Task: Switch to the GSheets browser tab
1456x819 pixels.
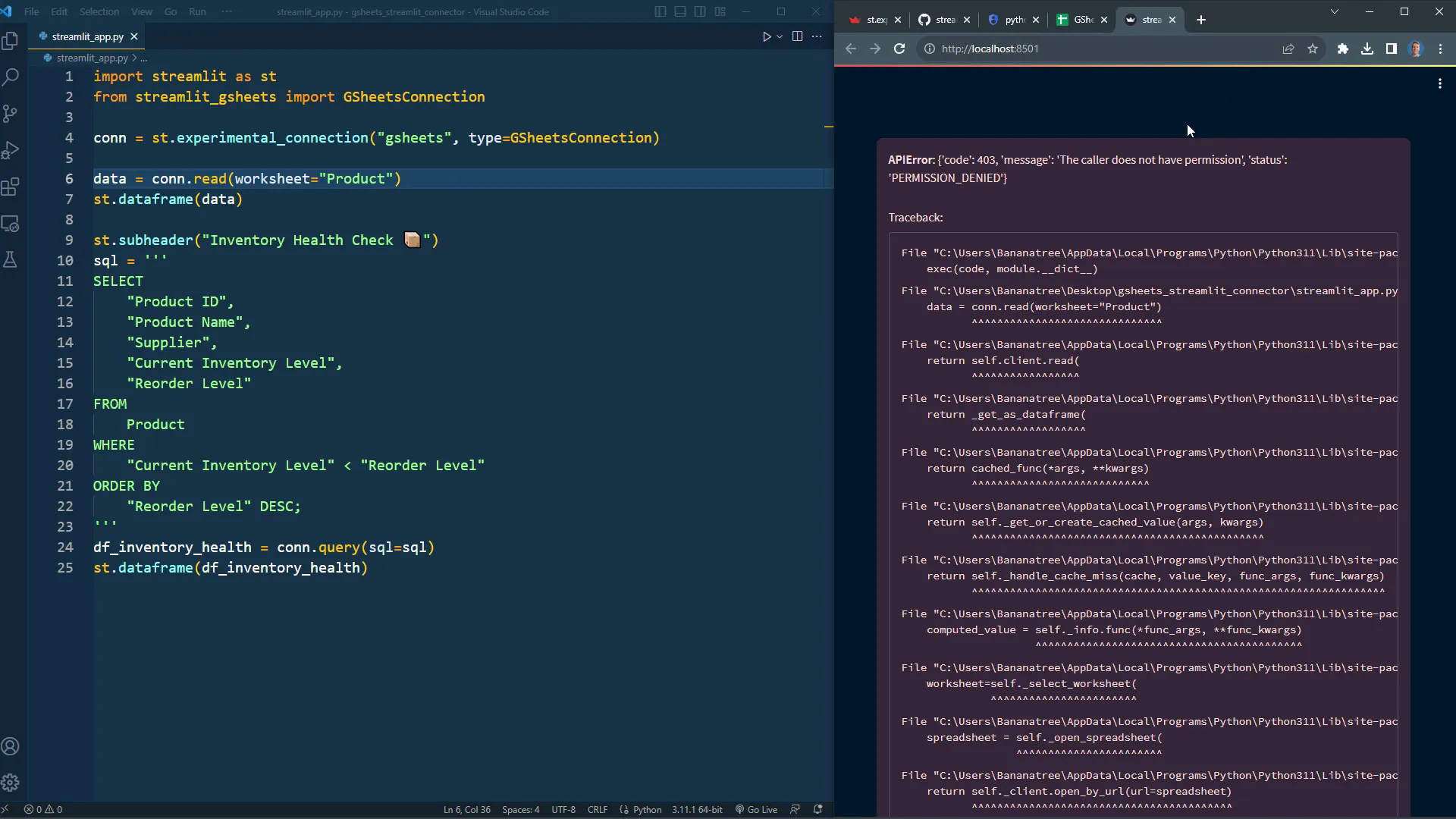Action: pyautogui.click(x=1082, y=20)
